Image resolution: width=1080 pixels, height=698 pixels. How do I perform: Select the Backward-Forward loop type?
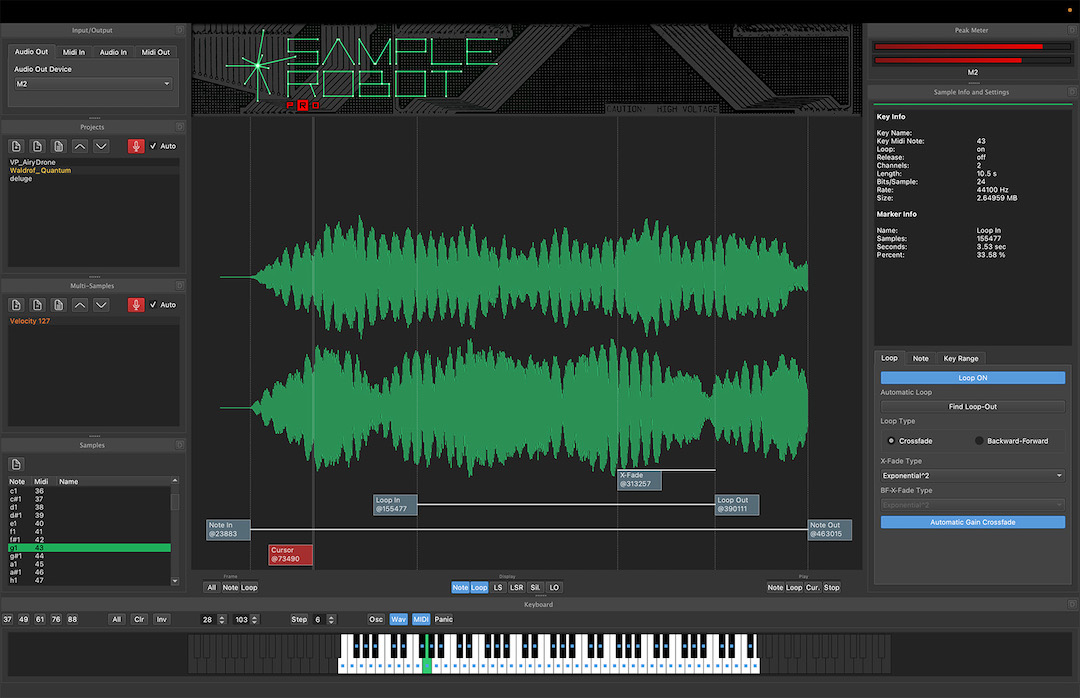(x=980, y=441)
